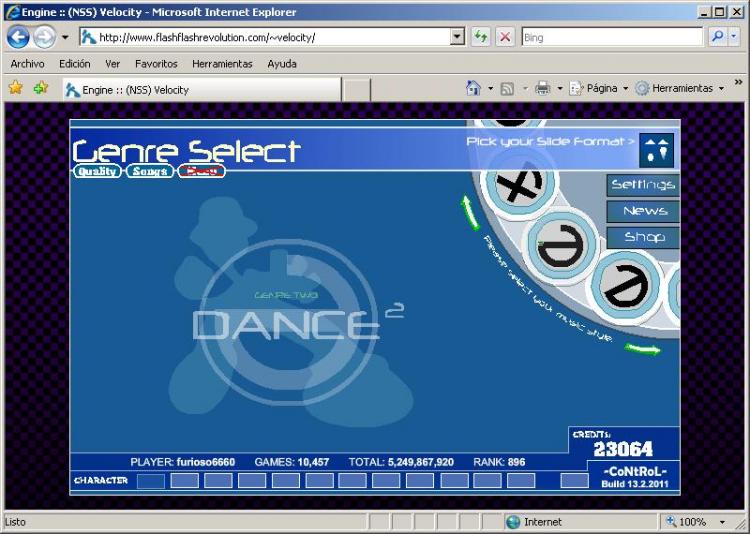The height and width of the screenshot is (534, 750).
Task: Open the Archivo menu
Action: point(27,64)
